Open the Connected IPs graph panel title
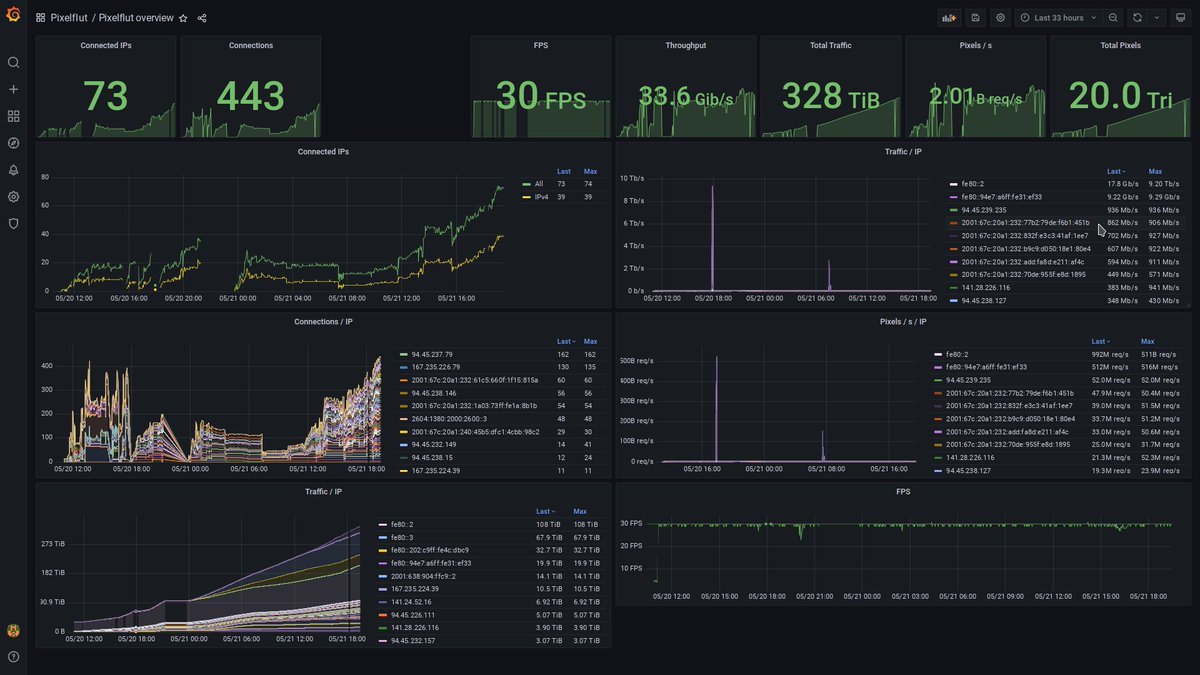Viewport: 1200px width, 675px height. coord(323,152)
